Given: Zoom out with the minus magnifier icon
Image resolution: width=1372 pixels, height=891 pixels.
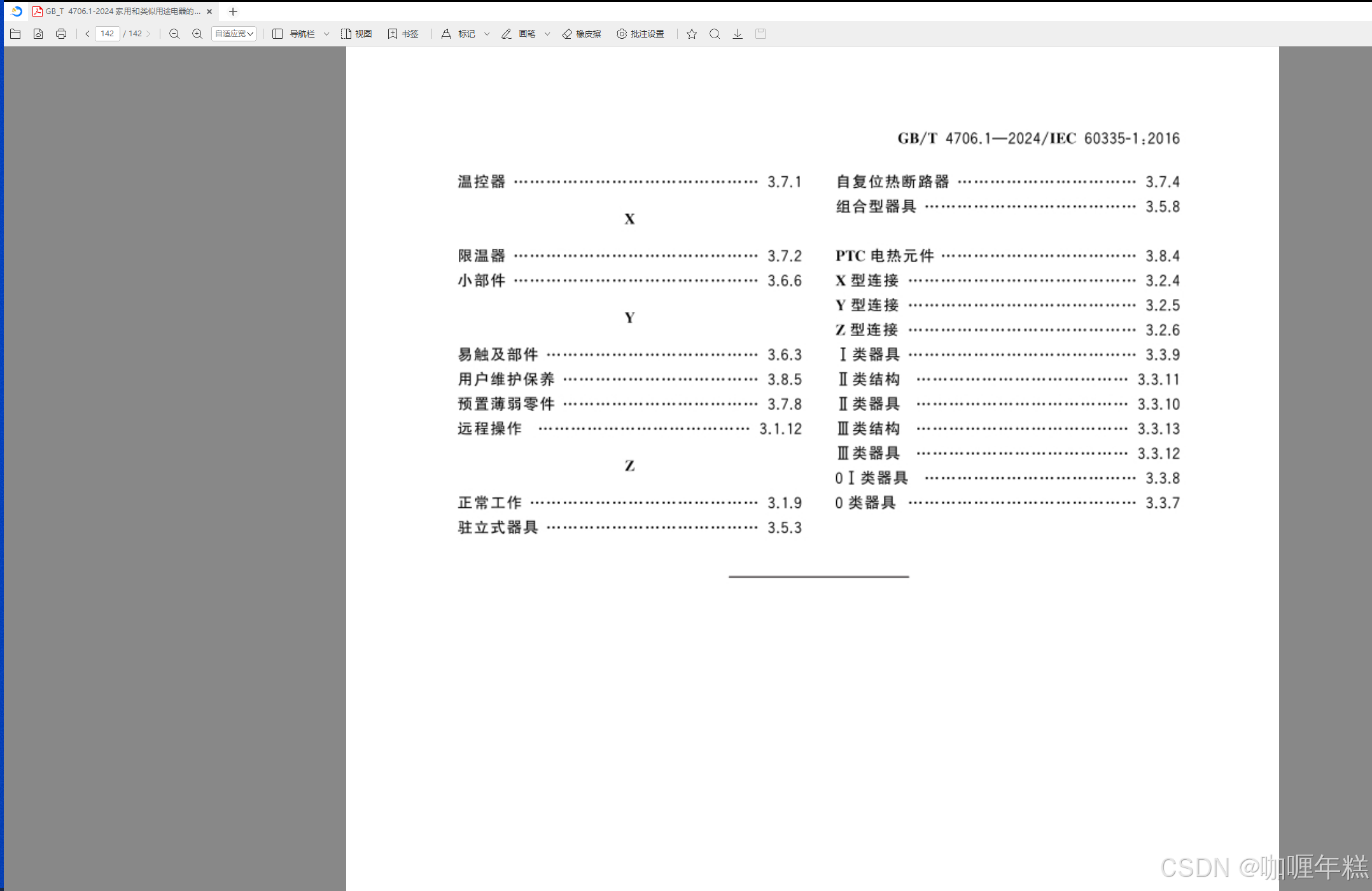Looking at the screenshot, I should 174,34.
